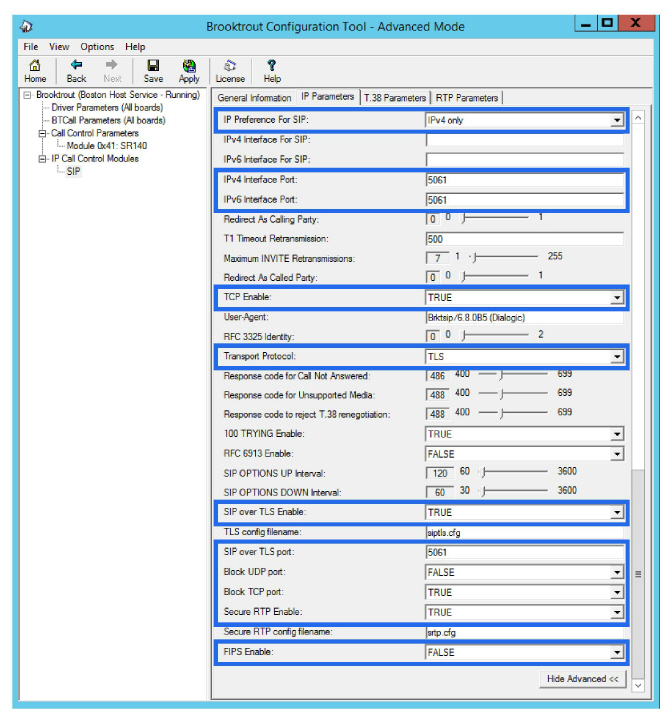Image resolution: width=672 pixels, height=722 pixels.
Task: Adjust the Maximum INVITE Retransmissions slider
Action: tap(472, 258)
